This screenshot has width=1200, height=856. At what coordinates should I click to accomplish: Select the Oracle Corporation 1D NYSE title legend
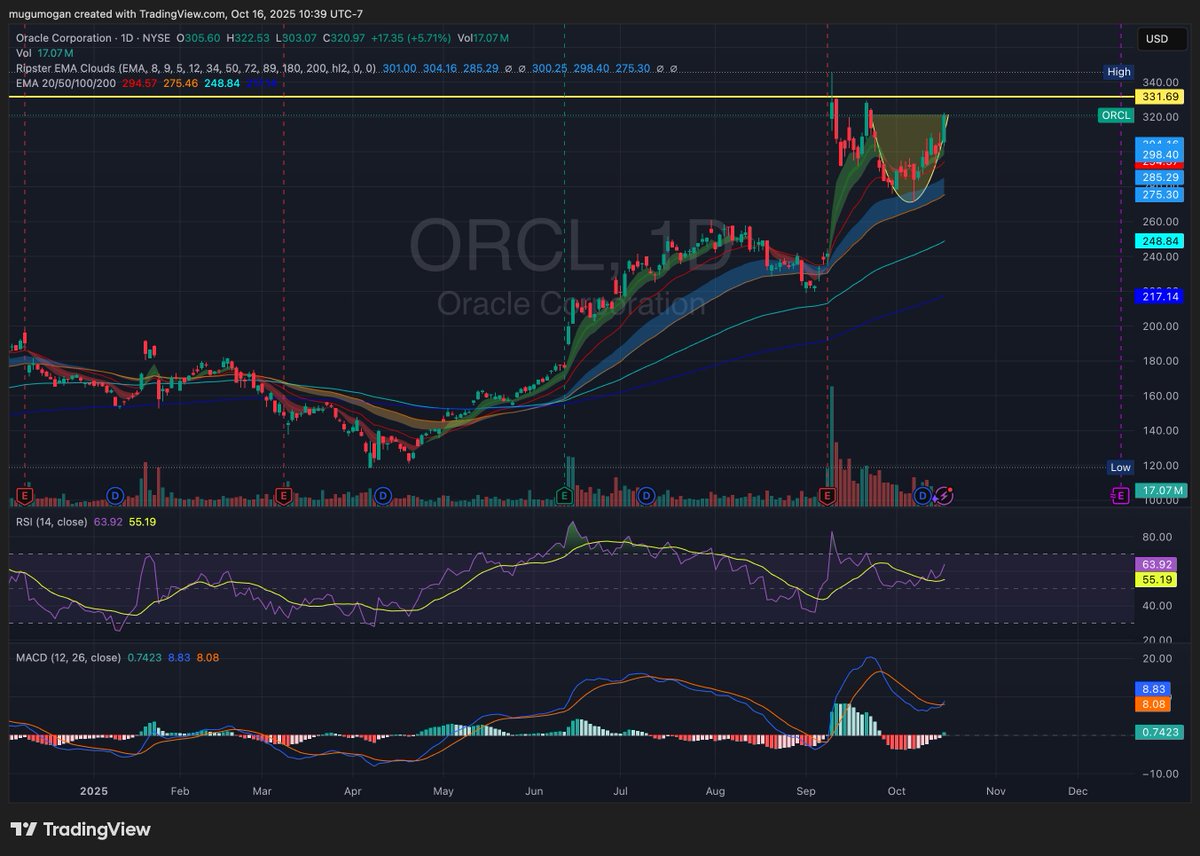(x=93, y=38)
